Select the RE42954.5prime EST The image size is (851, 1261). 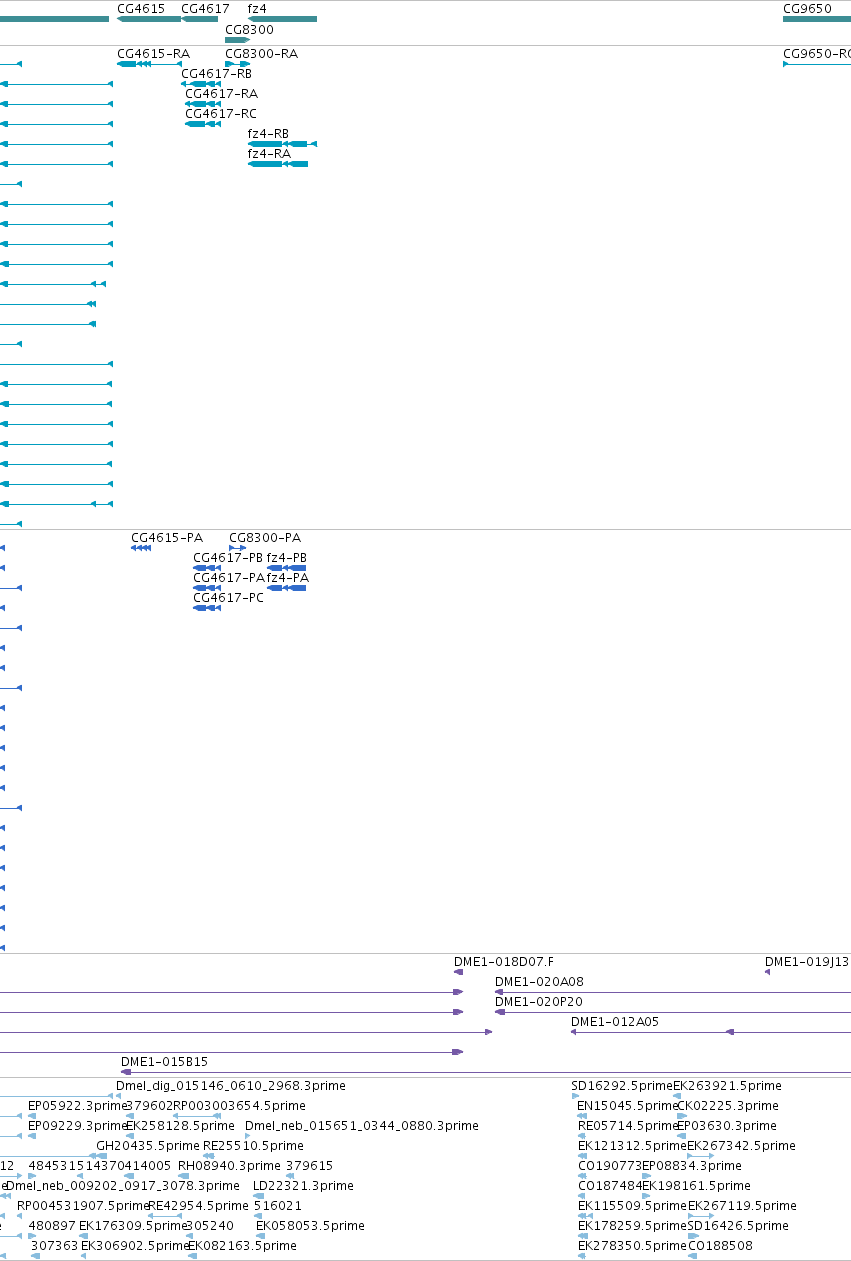pyautogui.click(x=165, y=1216)
